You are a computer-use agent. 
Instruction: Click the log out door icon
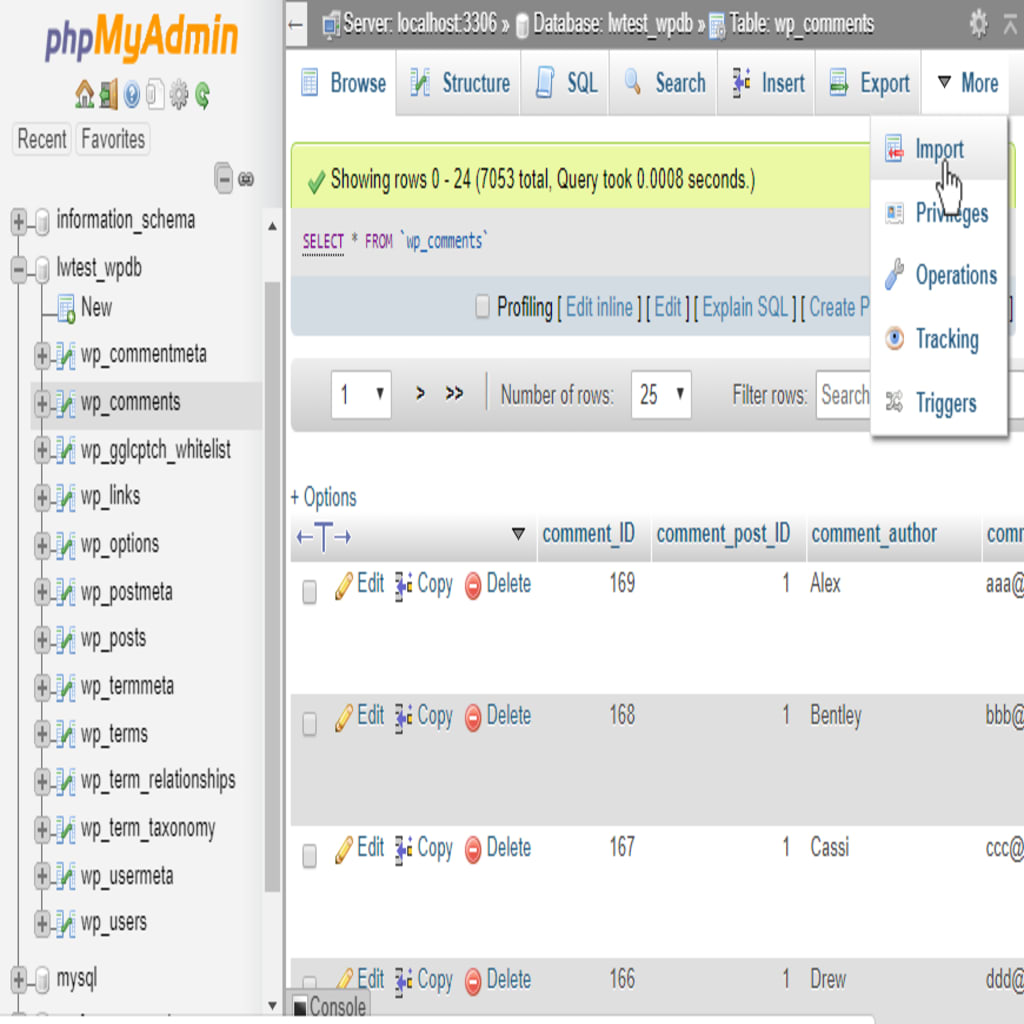(x=108, y=95)
